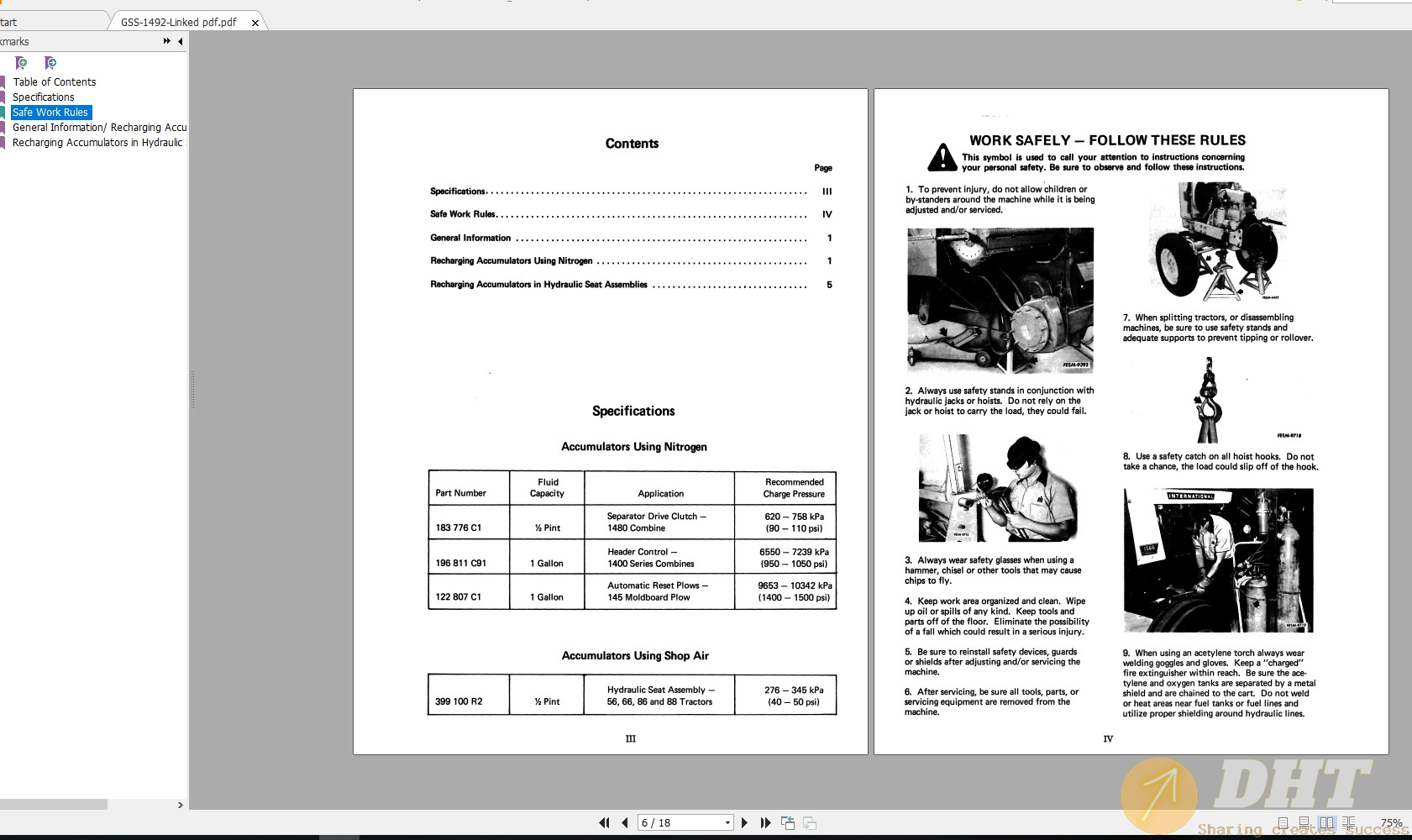Switch to the GSS-1492-Linked pdf.pdf tab
This screenshot has width=1412, height=840.
pos(178,22)
